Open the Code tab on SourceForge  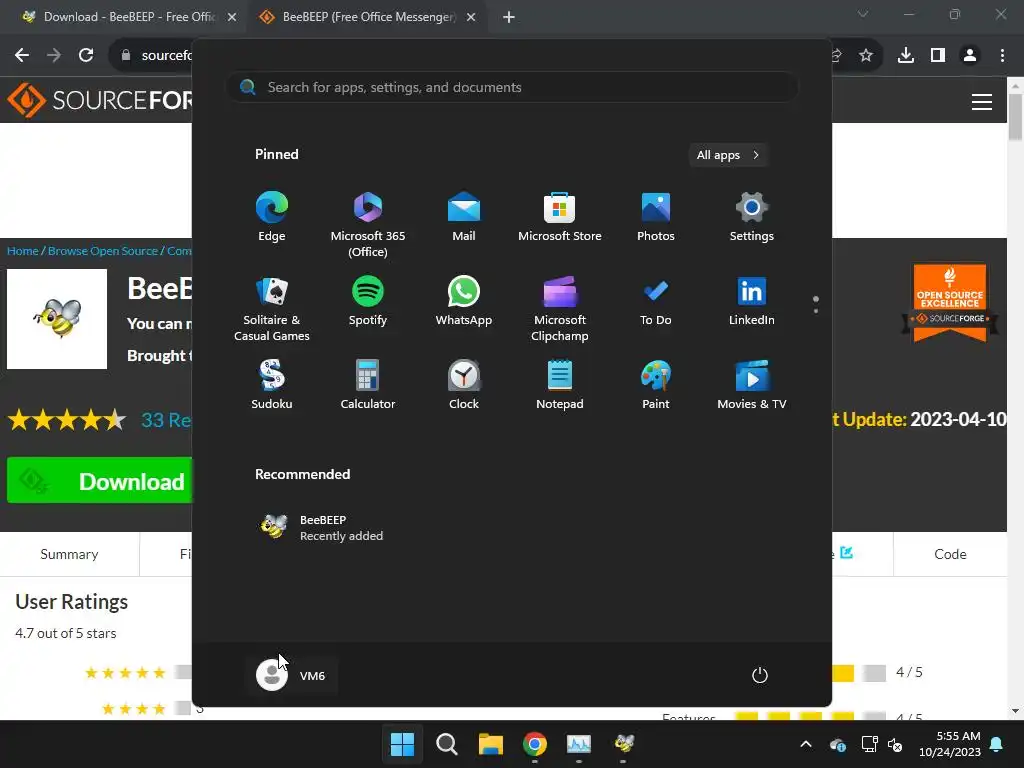pyautogui.click(x=950, y=554)
